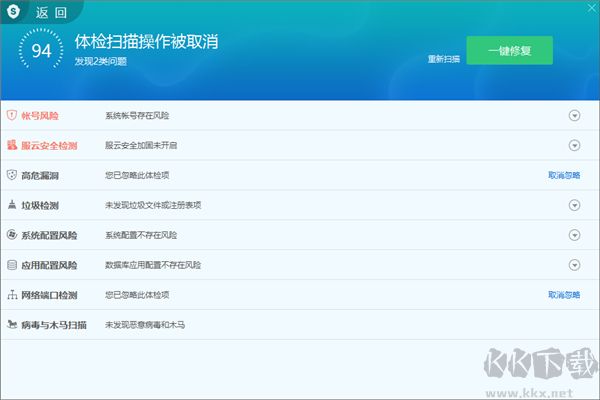This screenshot has width=600, height=400.
Task: Click the text 未发现垃圾文件或注册表项
Action: [x=153, y=205]
